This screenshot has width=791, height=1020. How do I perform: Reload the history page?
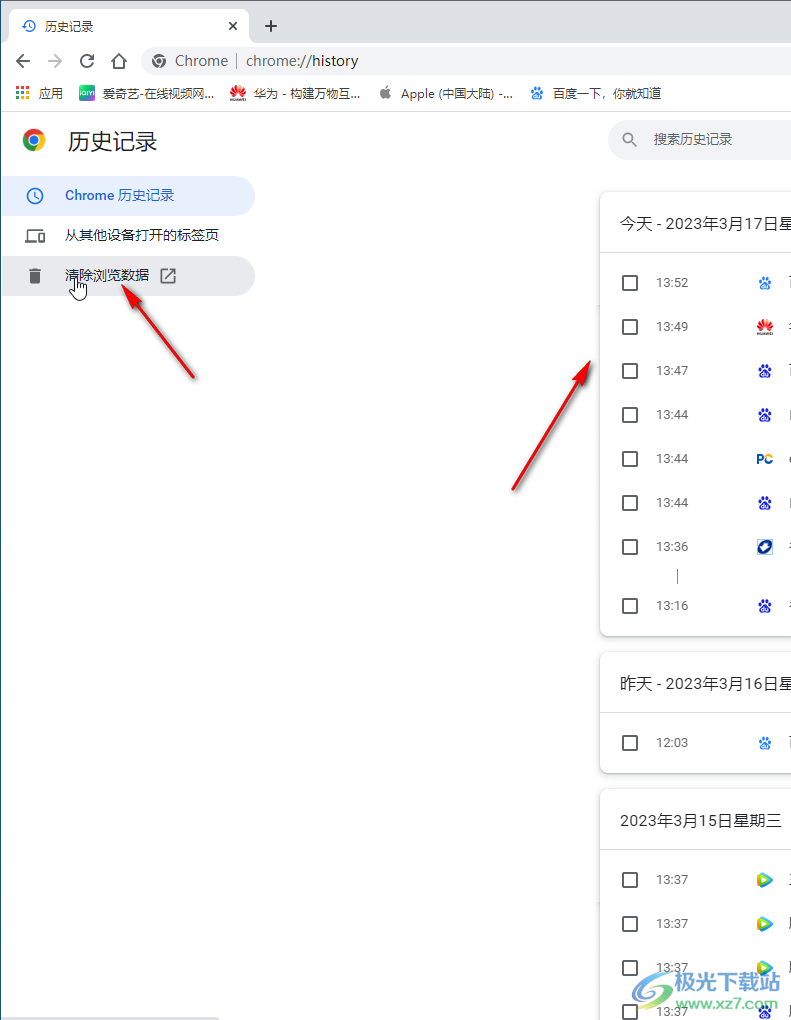87,61
